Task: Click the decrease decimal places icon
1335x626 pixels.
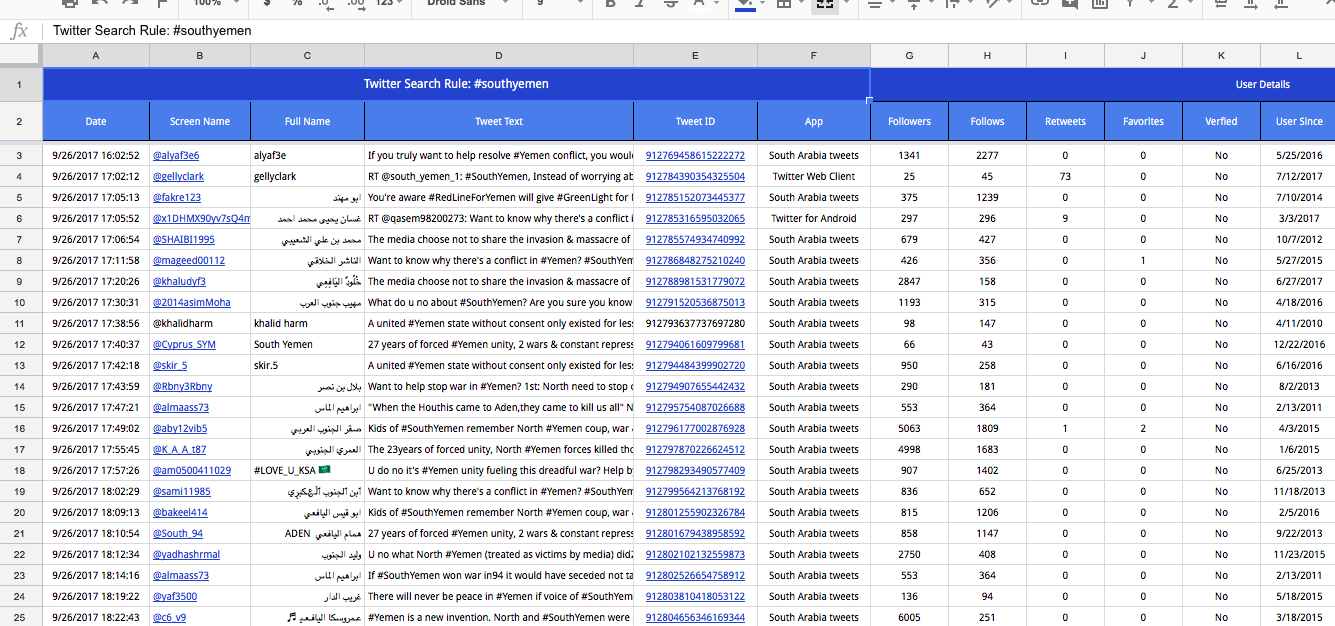Action: coord(327,4)
